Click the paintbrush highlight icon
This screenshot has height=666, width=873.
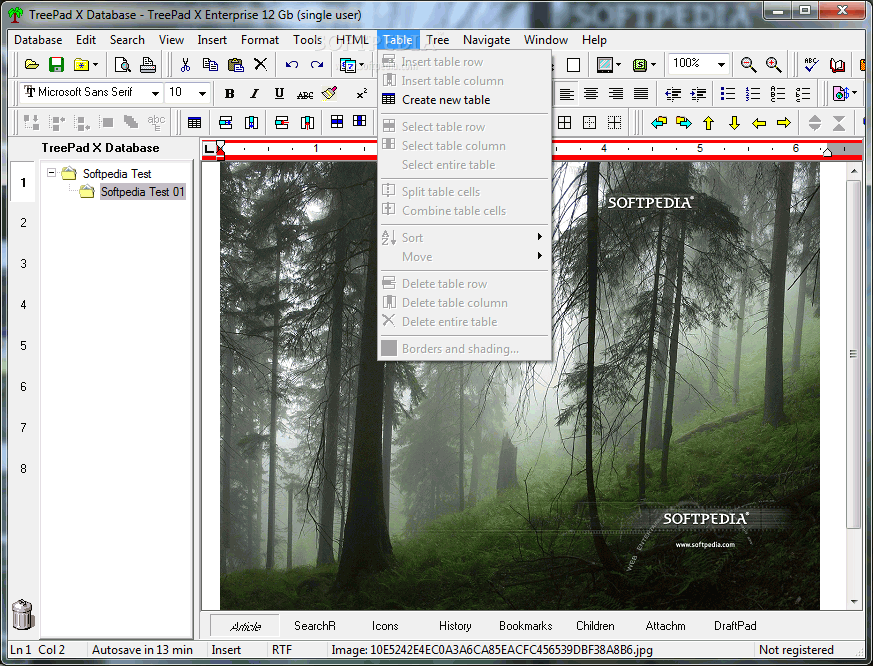(x=330, y=93)
